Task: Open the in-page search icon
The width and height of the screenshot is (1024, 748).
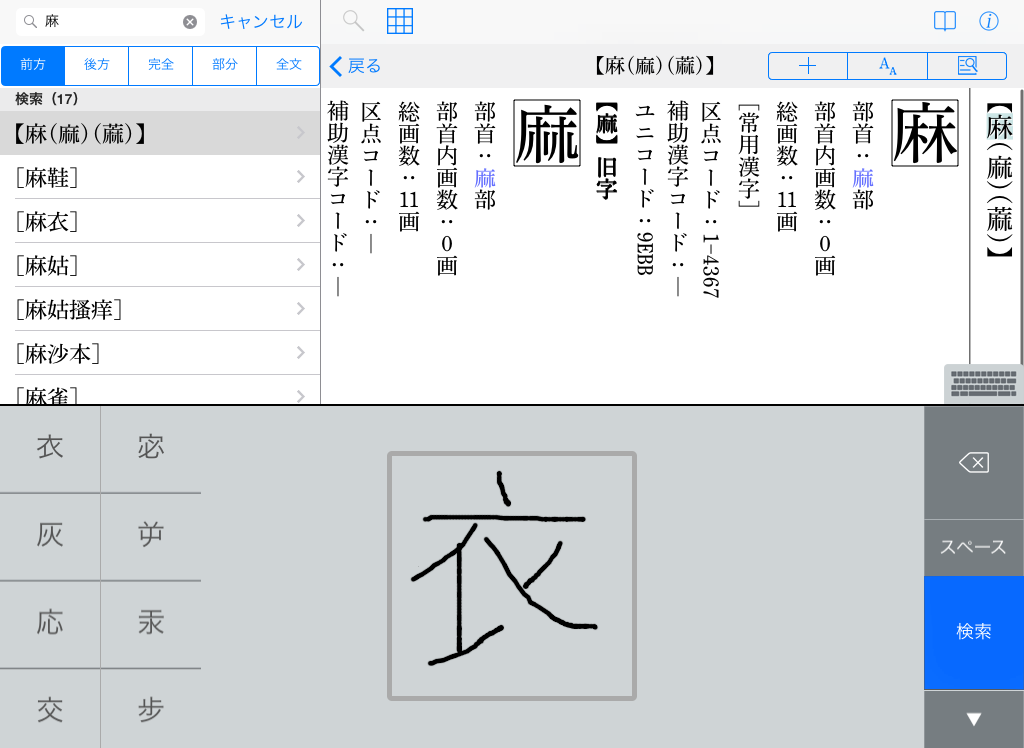Action: point(967,66)
